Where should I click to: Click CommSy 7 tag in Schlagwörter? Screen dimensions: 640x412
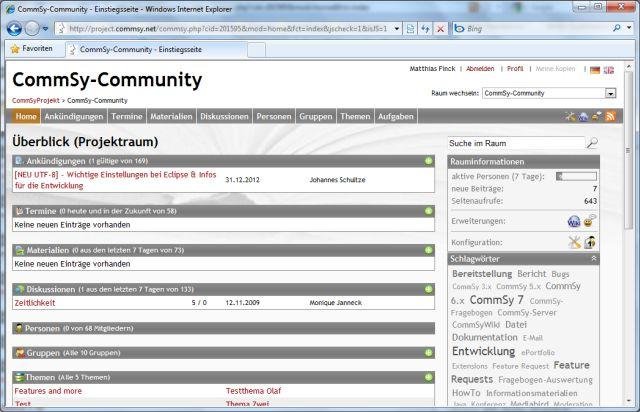(x=496, y=300)
